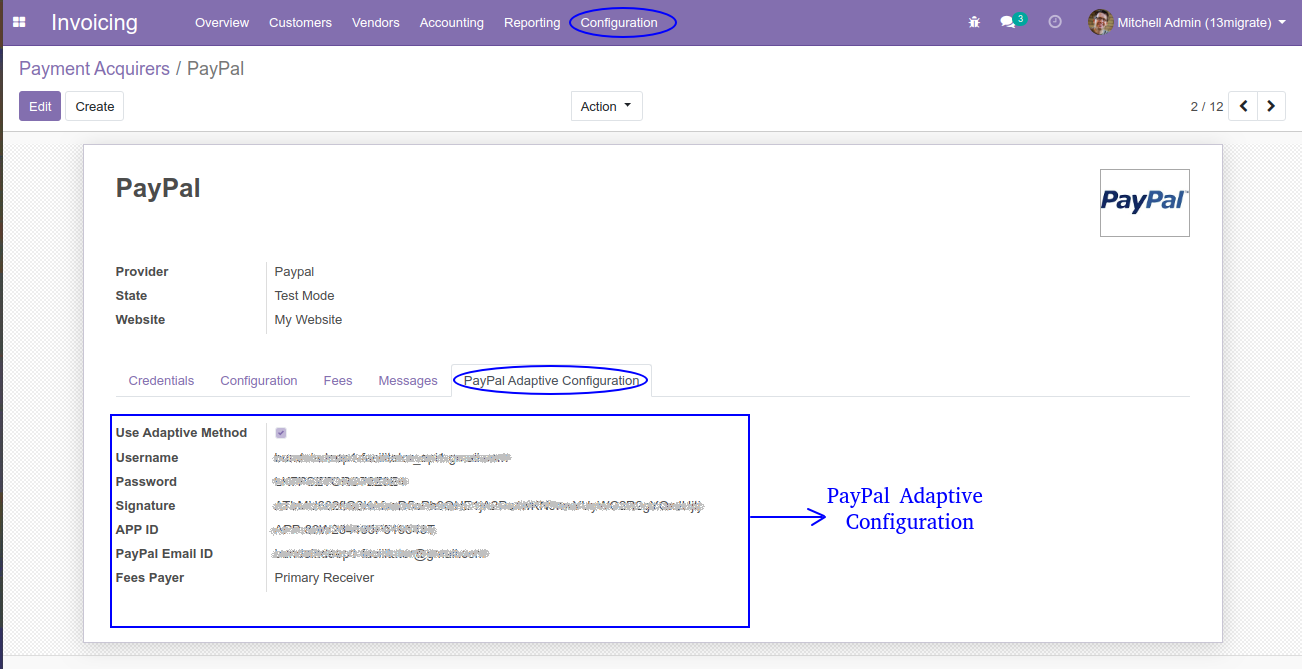The width and height of the screenshot is (1302, 669).
Task: Go to the next record arrow
Action: pyautogui.click(x=1271, y=106)
